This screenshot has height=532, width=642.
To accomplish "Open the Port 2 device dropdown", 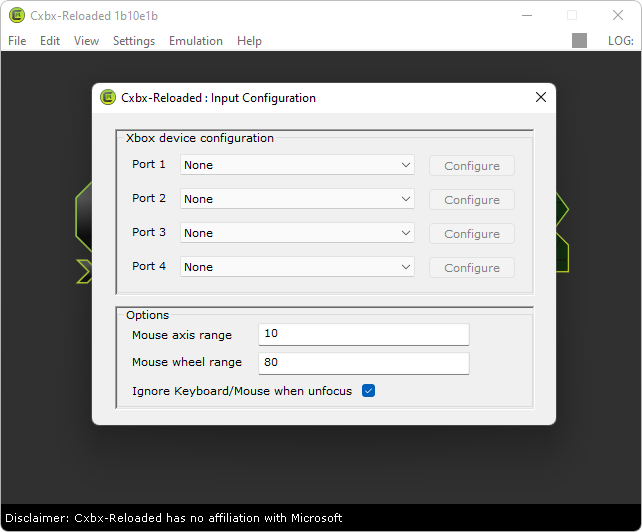I will coord(297,199).
